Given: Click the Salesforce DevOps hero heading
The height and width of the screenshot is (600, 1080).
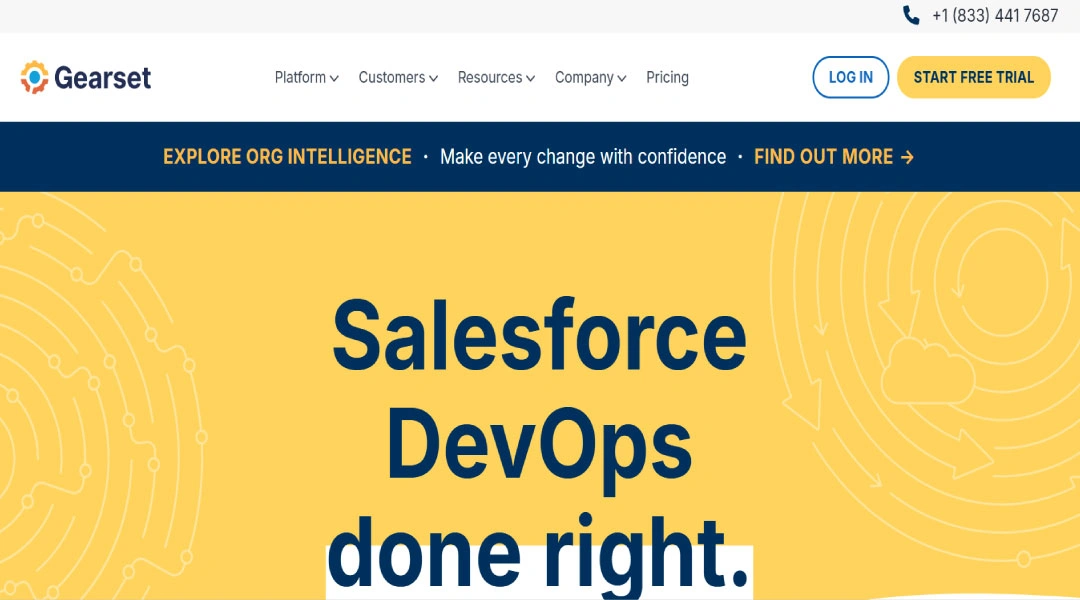Looking at the screenshot, I should tap(539, 390).
